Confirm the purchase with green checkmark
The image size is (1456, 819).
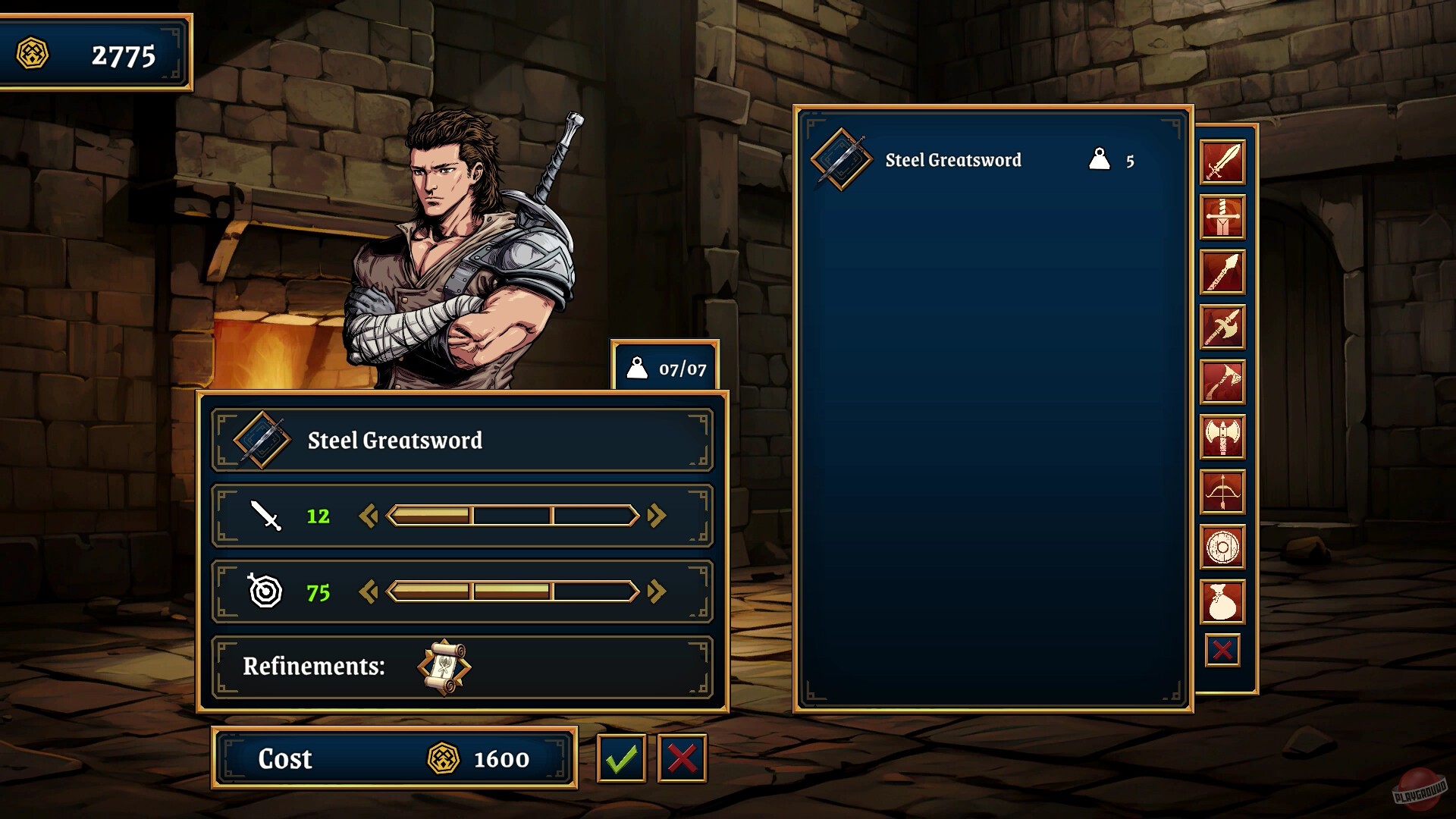pos(622,758)
